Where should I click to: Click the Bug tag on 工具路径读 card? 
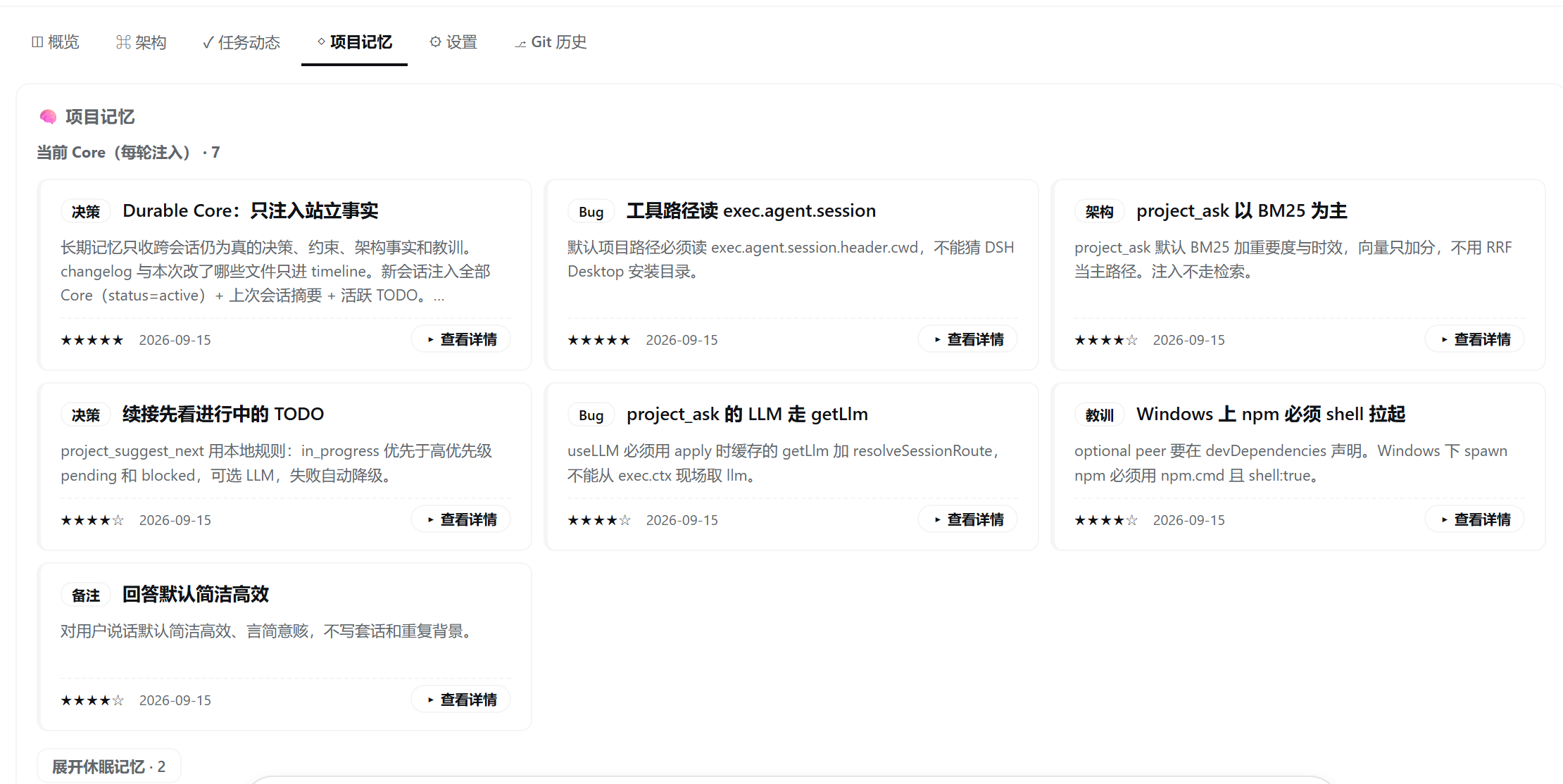(591, 212)
